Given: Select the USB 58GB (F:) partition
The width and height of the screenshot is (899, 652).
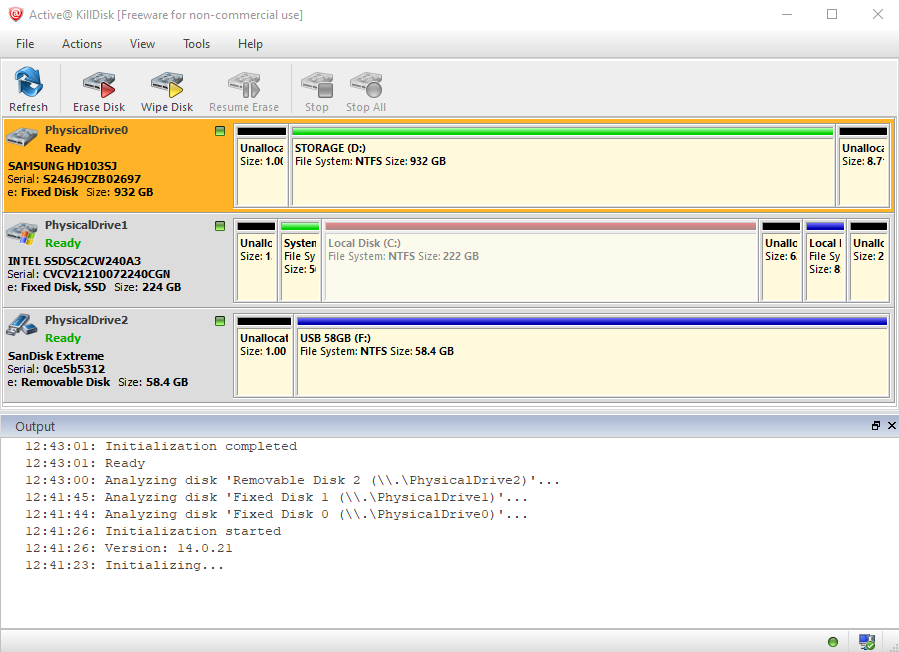Looking at the screenshot, I should (592, 356).
